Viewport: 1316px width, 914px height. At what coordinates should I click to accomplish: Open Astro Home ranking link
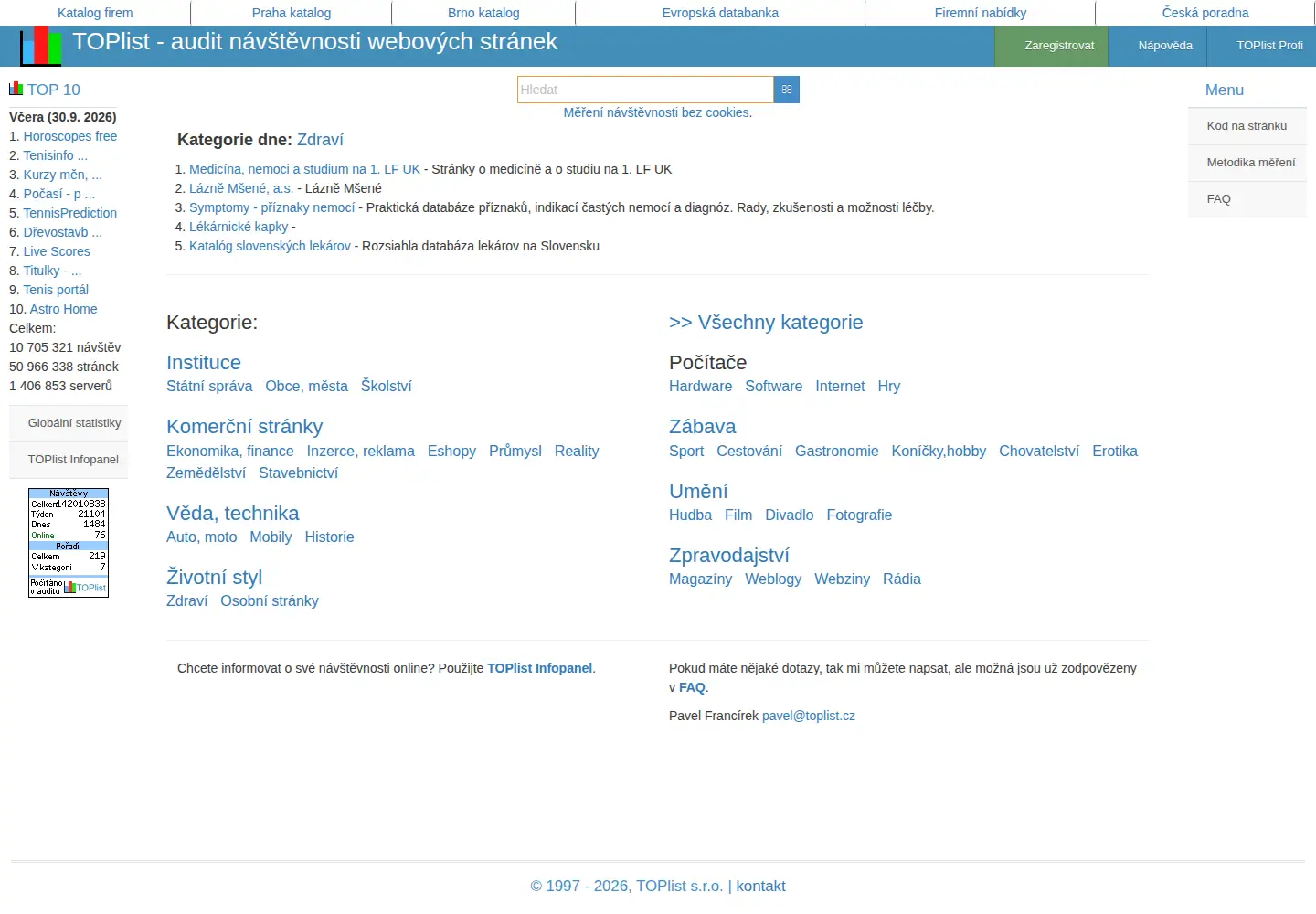[63, 309]
